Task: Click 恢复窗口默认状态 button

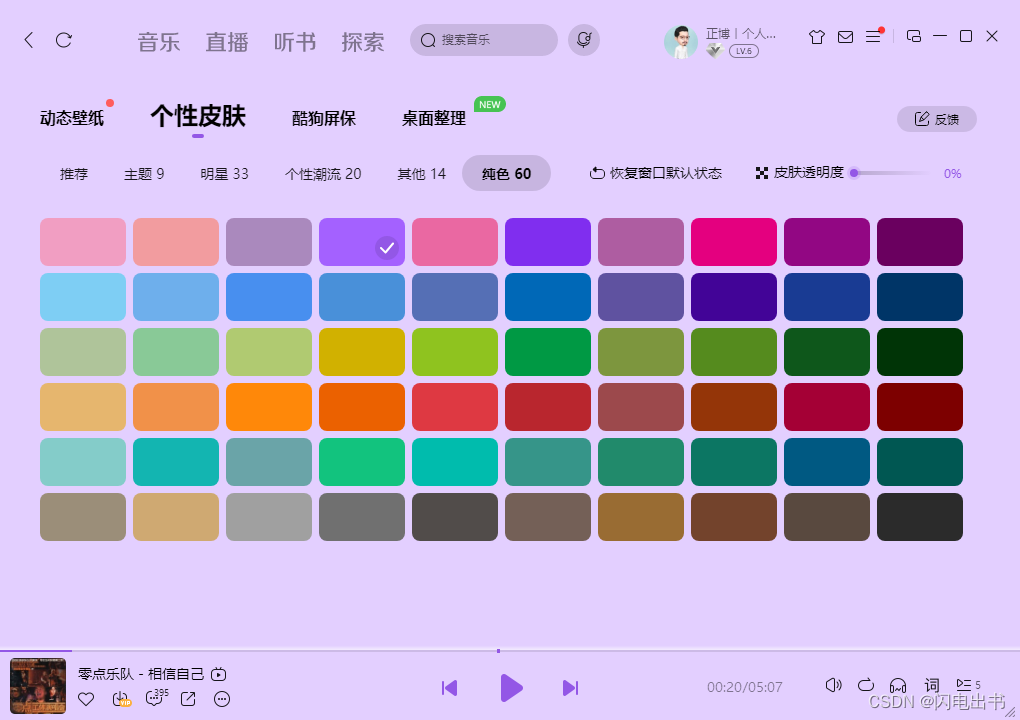Action: (x=656, y=173)
